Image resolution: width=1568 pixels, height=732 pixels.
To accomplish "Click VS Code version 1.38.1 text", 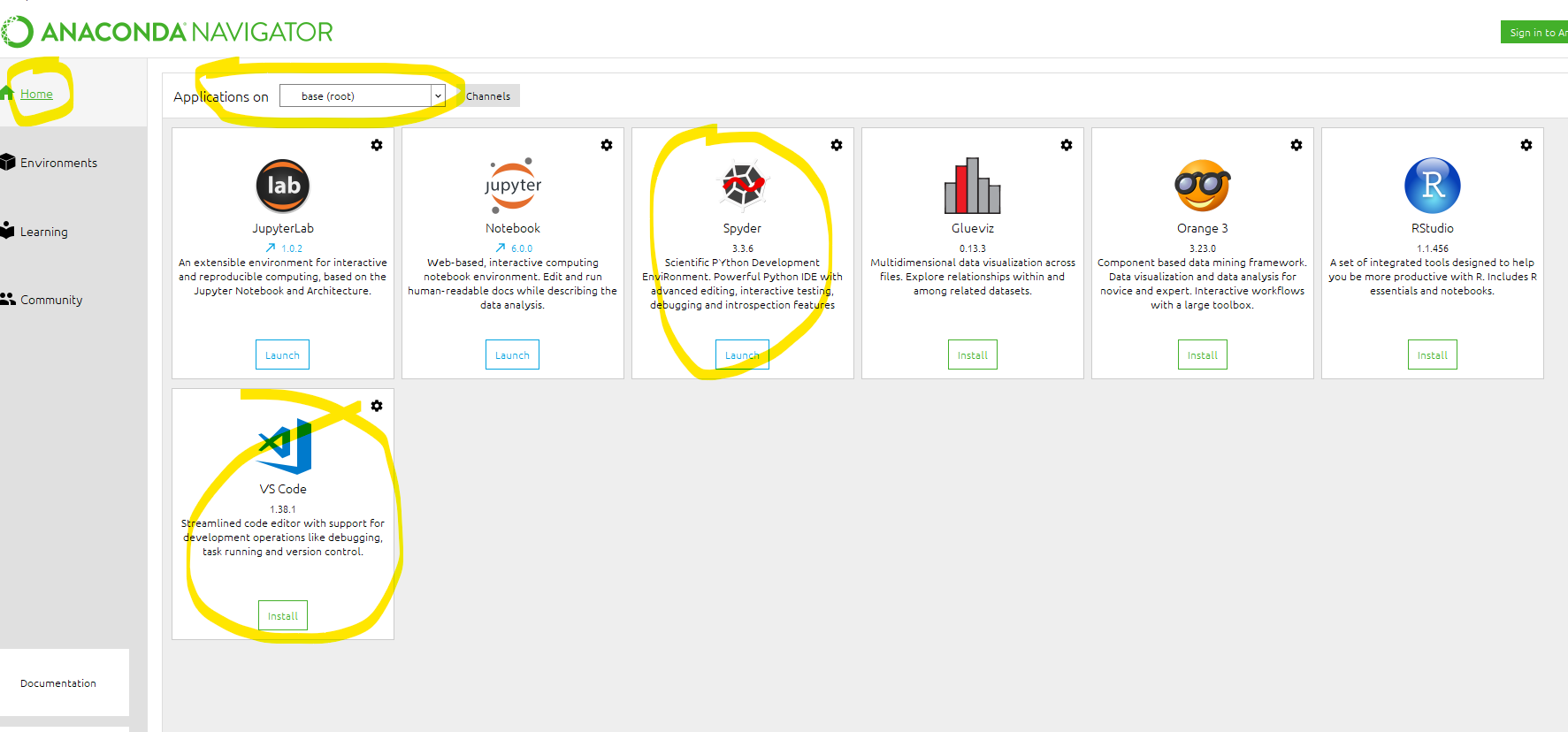I will (x=283, y=510).
